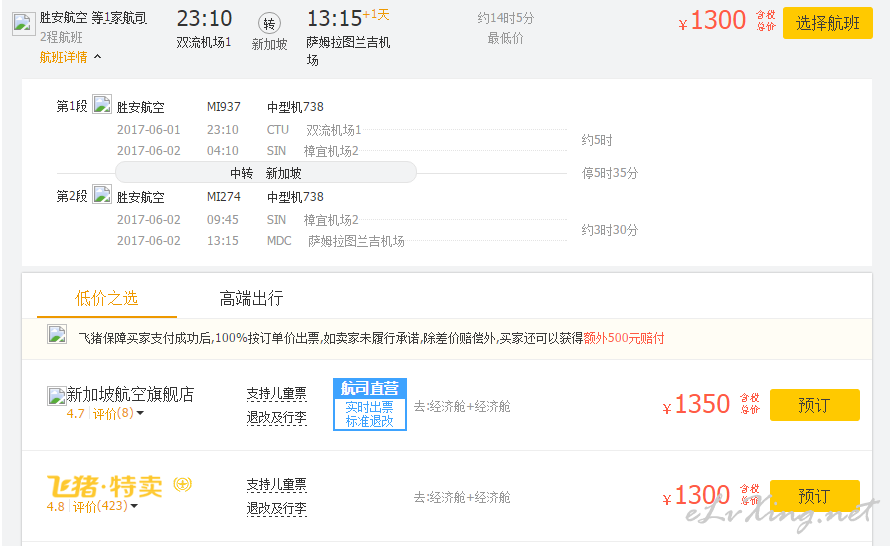Open 支持儿童票 for 新加坡航空旗舰店
Image resolution: width=890 pixels, height=546 pixels.
(x=276, y=394)
